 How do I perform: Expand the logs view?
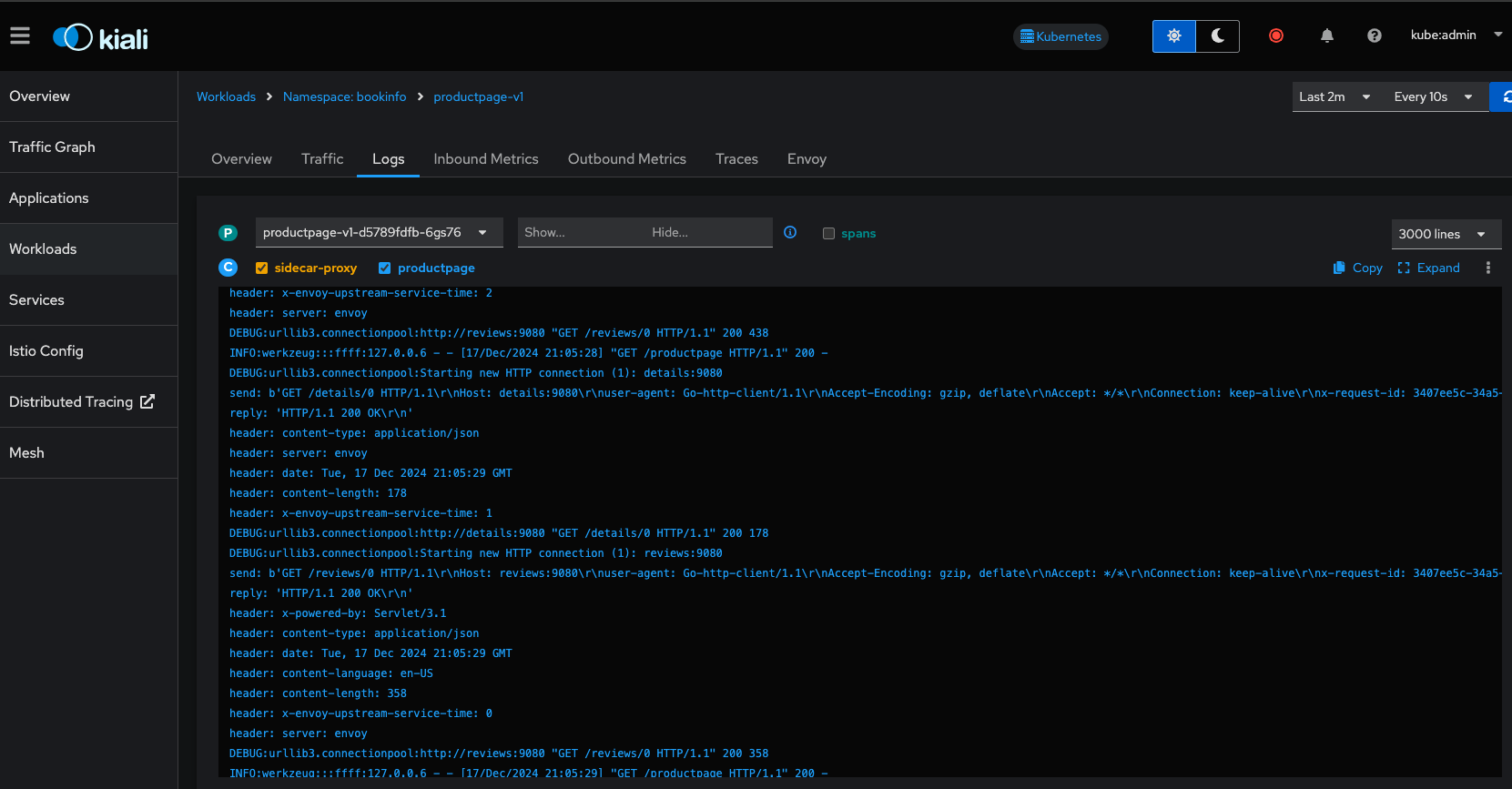tap(1428, 268)
